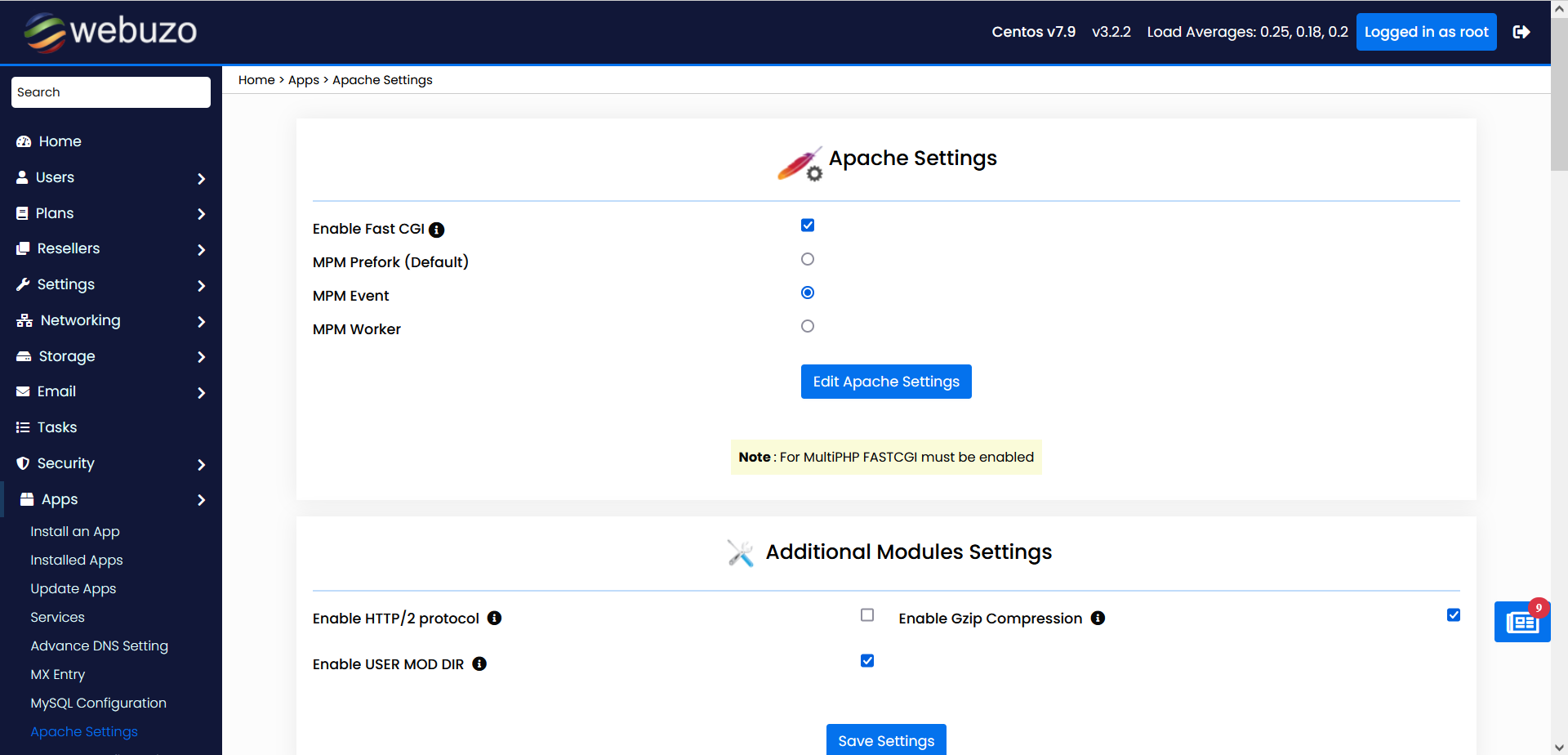Click the Webuzo logo
The image size is (1568, 755).
click(110, 32)
